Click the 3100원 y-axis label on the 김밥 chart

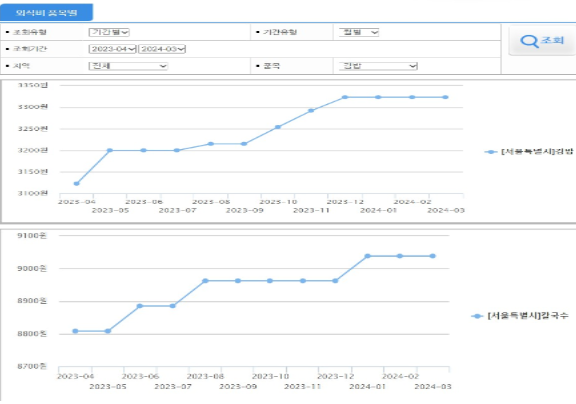click(33, 193)
